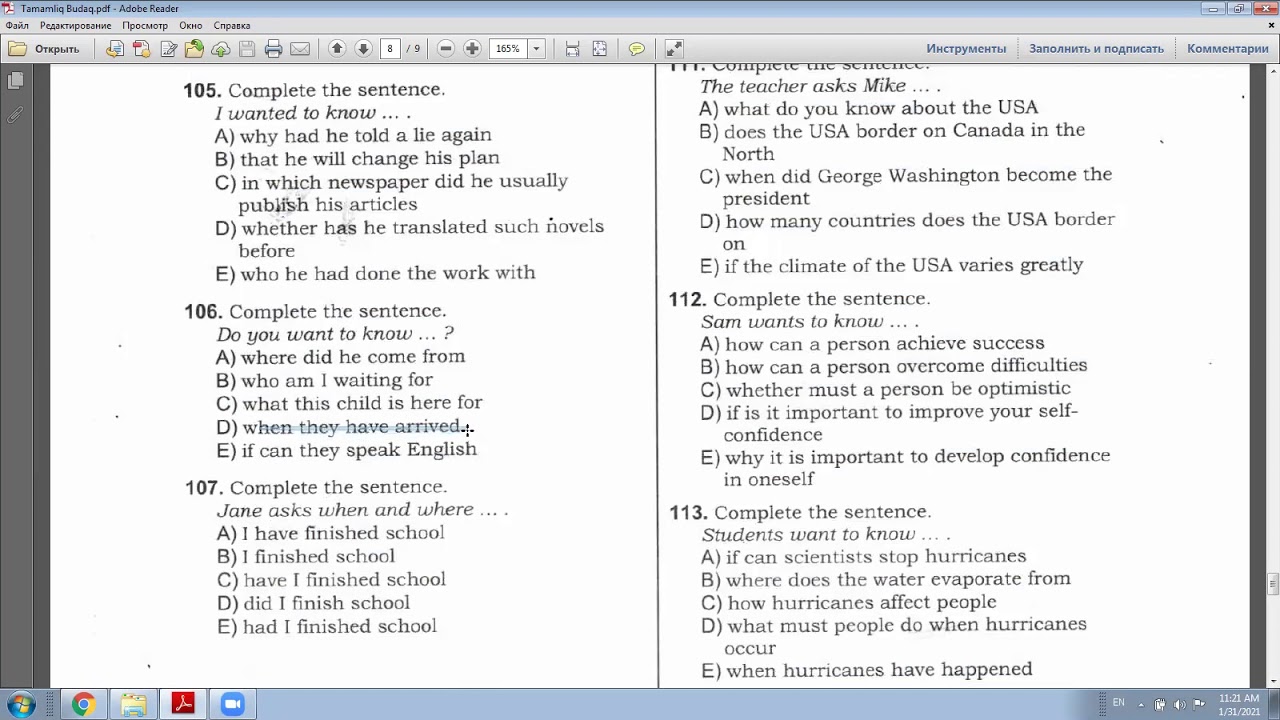Image resolution: width=1280 pixels, height=720 pixels.
Task: Click the Открыть (Open) file button
Action: [x=45, y=48]
